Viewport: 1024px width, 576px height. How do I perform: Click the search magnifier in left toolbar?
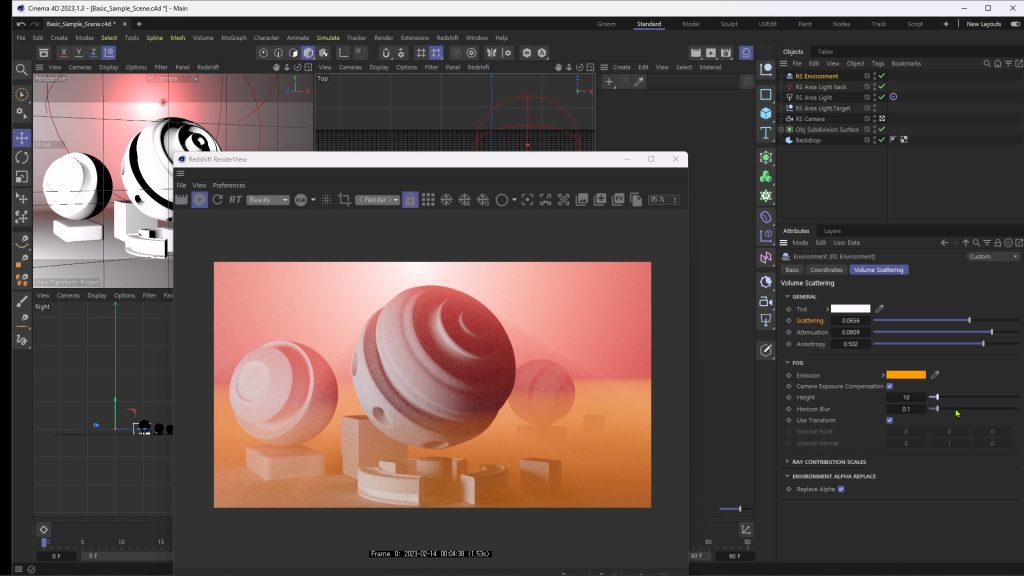[x=22, y=69]
